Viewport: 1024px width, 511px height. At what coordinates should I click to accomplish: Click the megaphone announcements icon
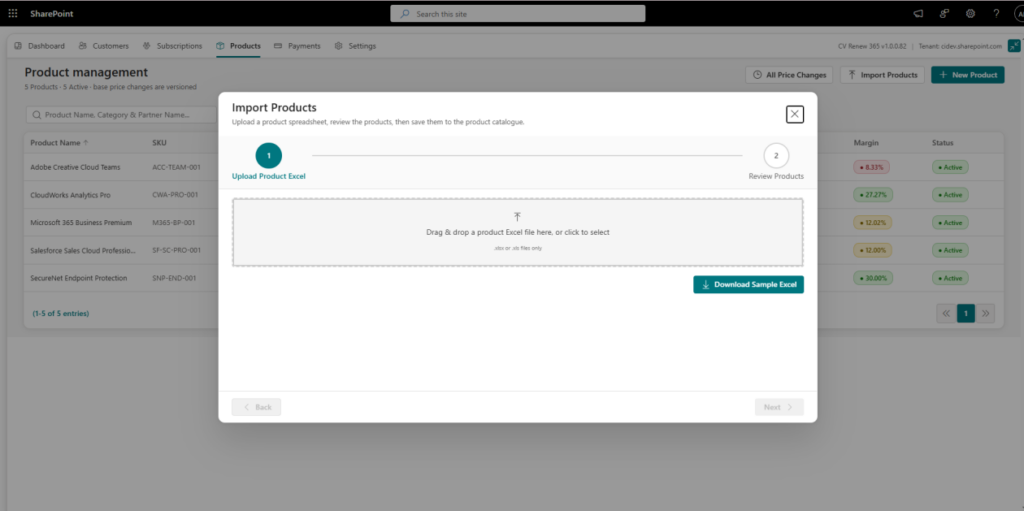(x=919, y=13)
